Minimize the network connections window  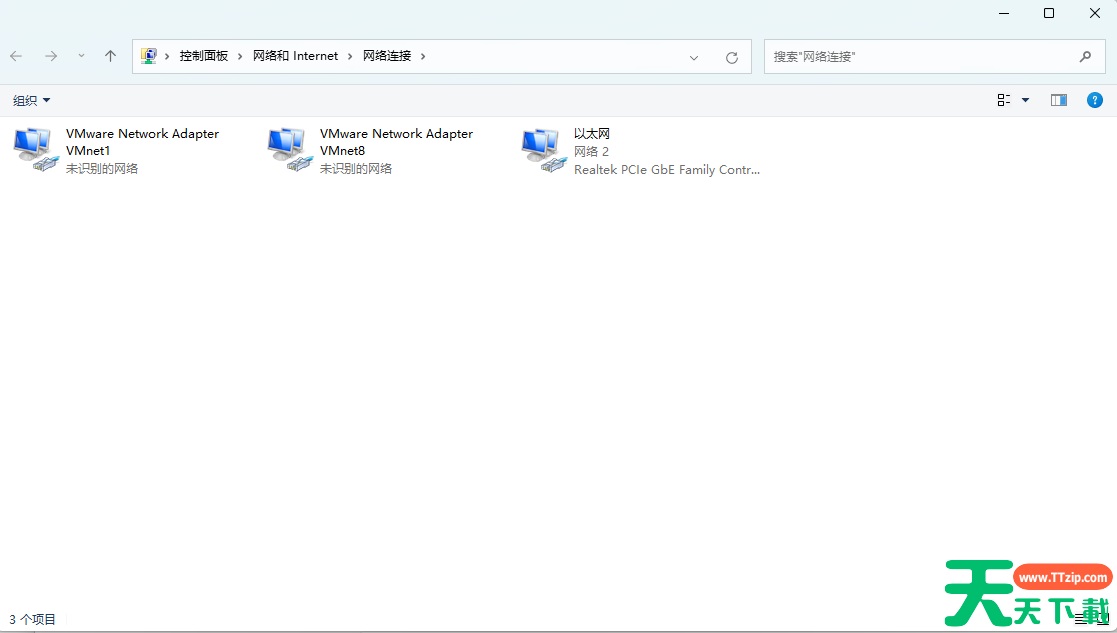click(1004, 13)
